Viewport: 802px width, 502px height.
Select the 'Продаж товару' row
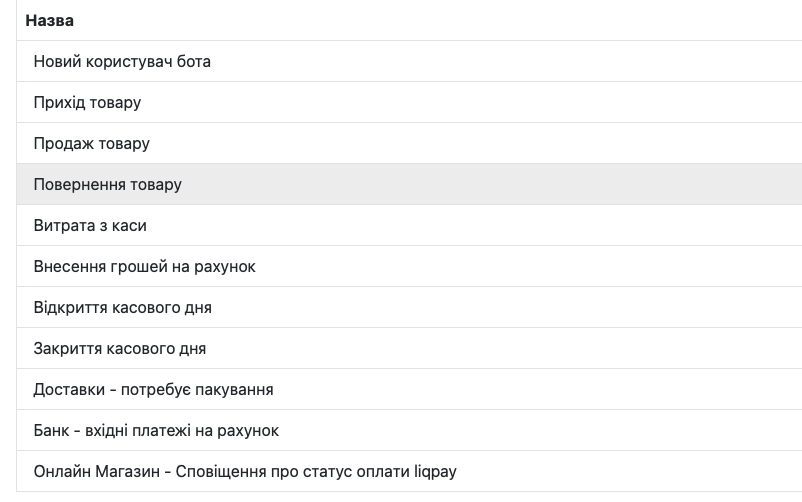click(92, 143)
